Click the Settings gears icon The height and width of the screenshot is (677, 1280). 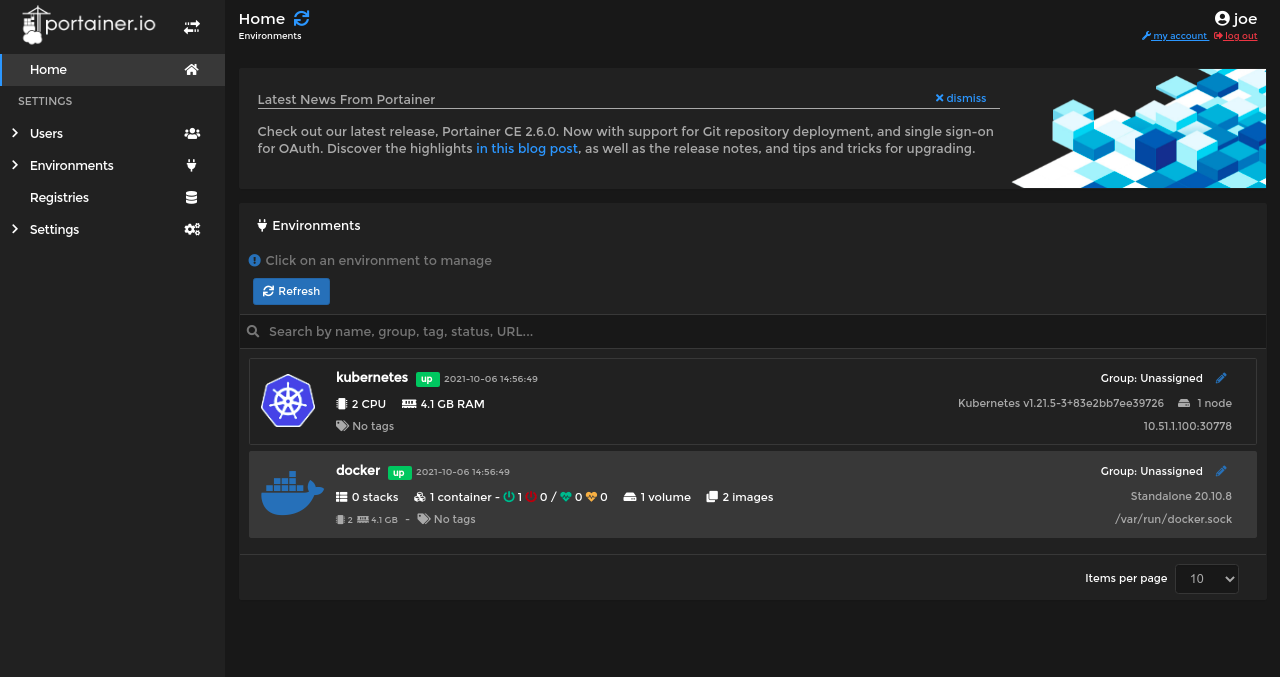pos(192,230)
